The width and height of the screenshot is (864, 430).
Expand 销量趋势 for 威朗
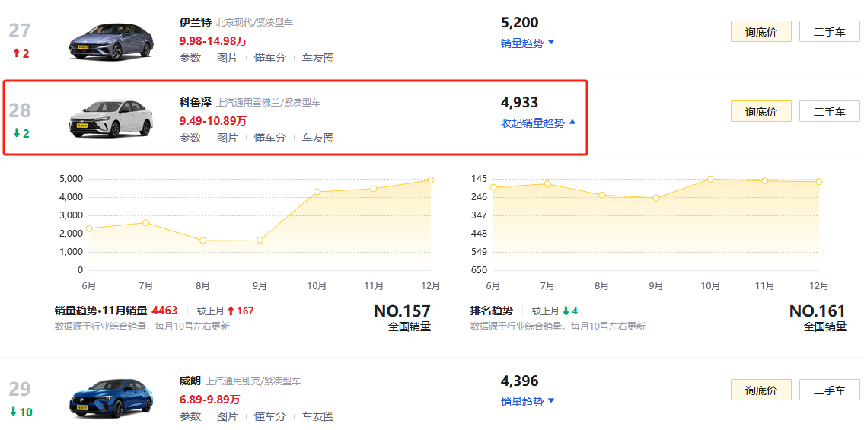(527, 401)
